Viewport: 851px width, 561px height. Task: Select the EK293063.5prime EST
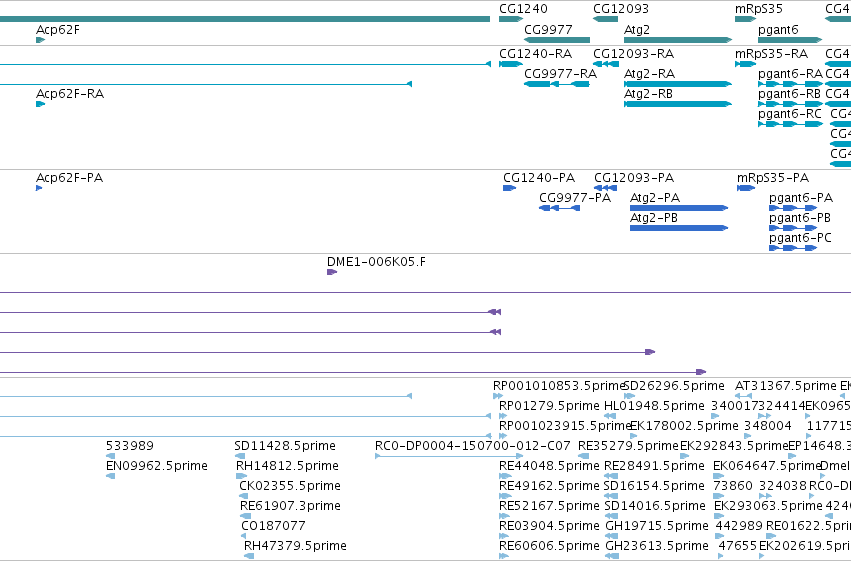coord(718,517)
